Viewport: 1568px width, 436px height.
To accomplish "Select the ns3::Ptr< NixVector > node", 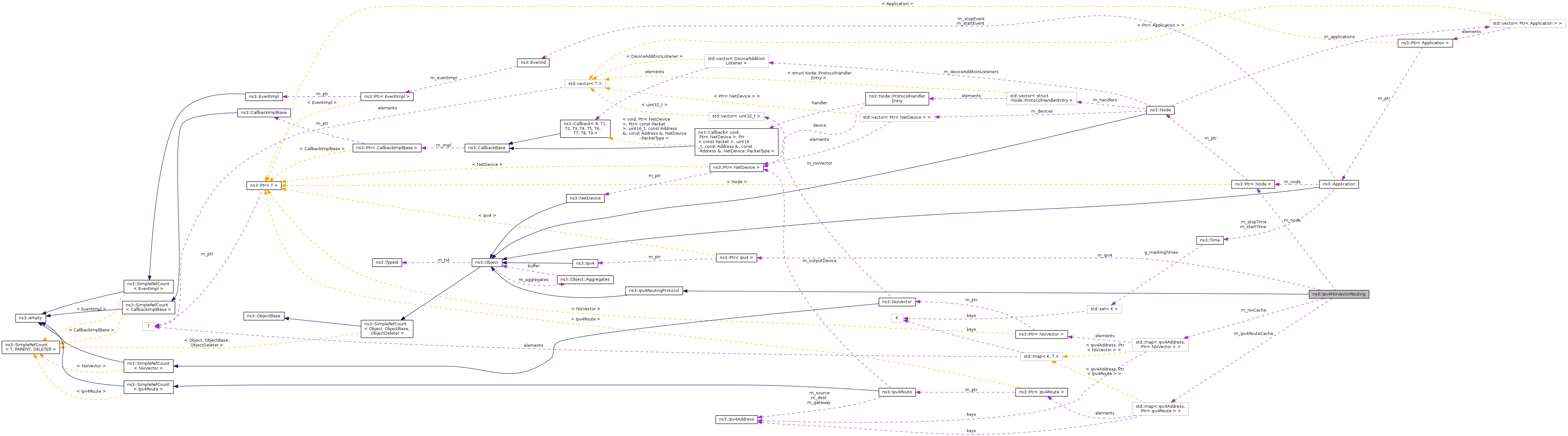I will click(x=1041, y=334).
